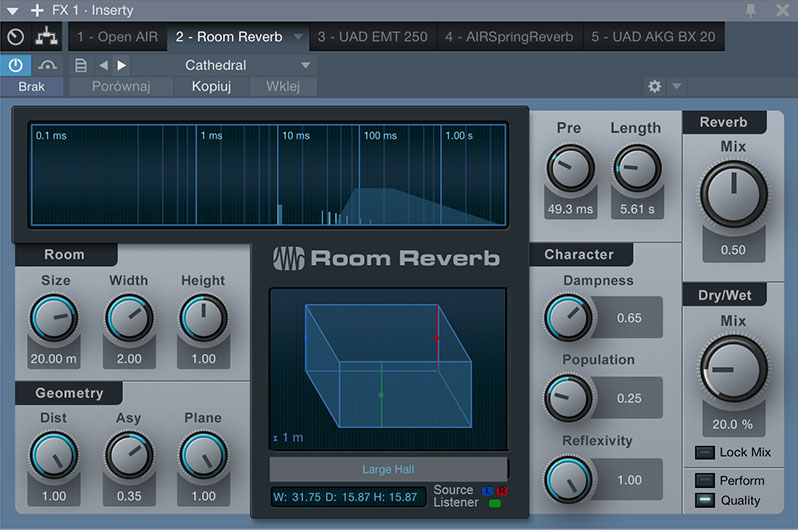Click the red R source indicator

click(x=502, y=491)
